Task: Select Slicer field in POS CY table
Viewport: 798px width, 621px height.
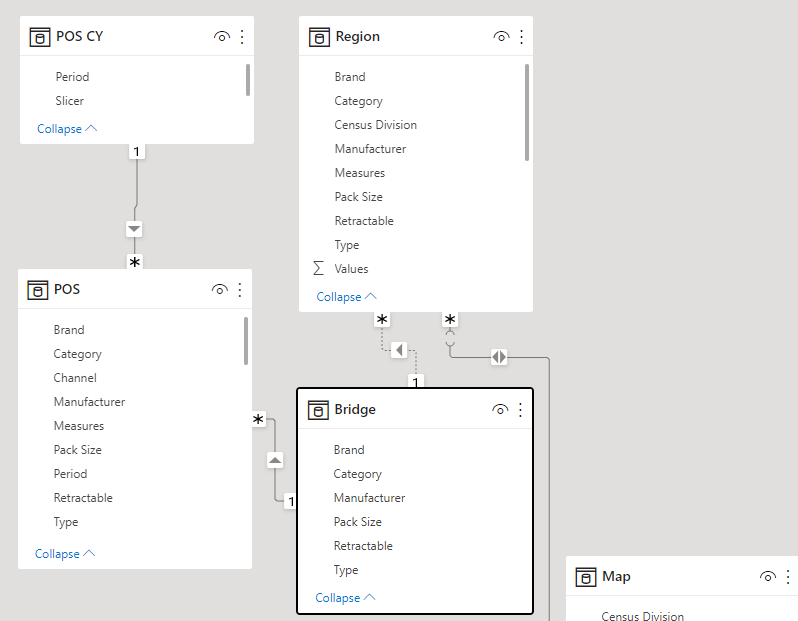Action: point(70,101)
